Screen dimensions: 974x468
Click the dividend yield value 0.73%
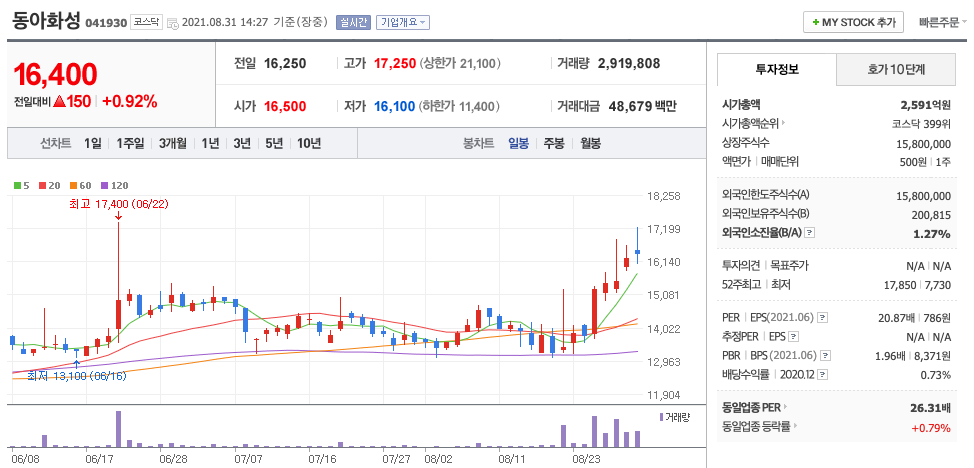tap(935, 375)
